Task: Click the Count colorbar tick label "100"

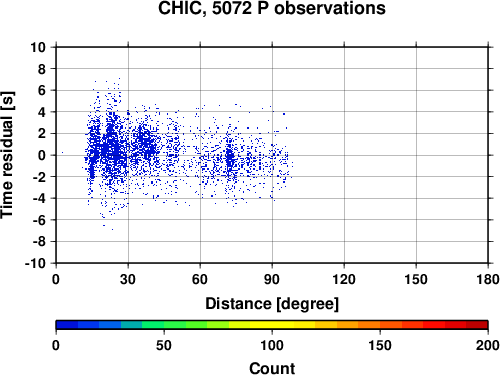Action: point(272,345)
